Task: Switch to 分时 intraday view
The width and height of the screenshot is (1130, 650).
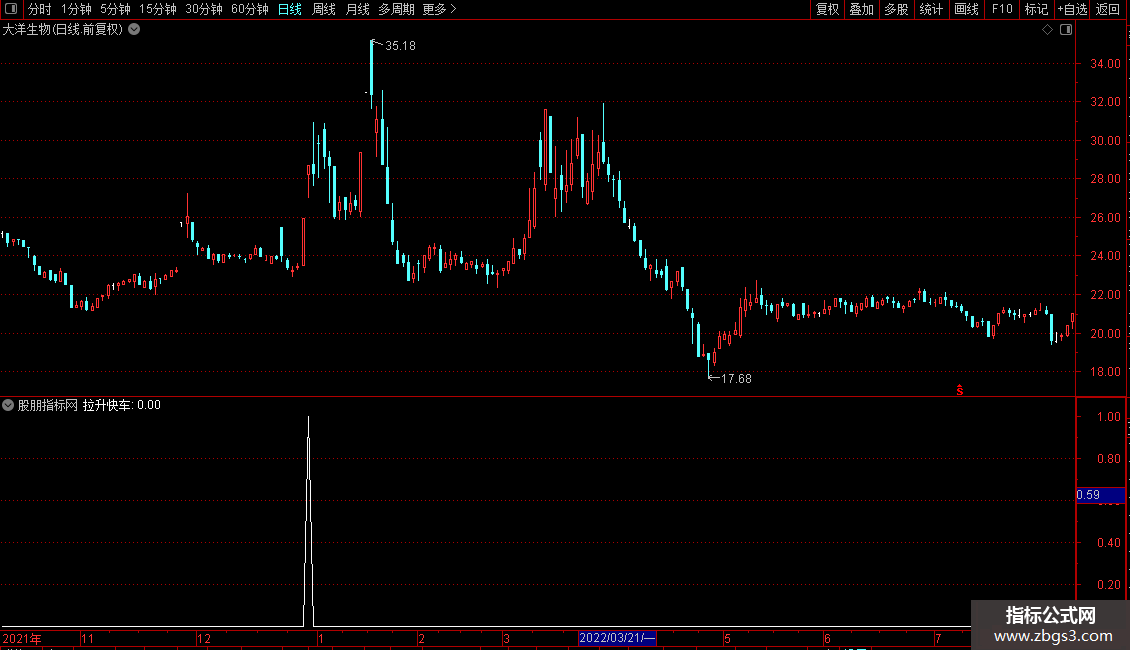Action: 40,9
